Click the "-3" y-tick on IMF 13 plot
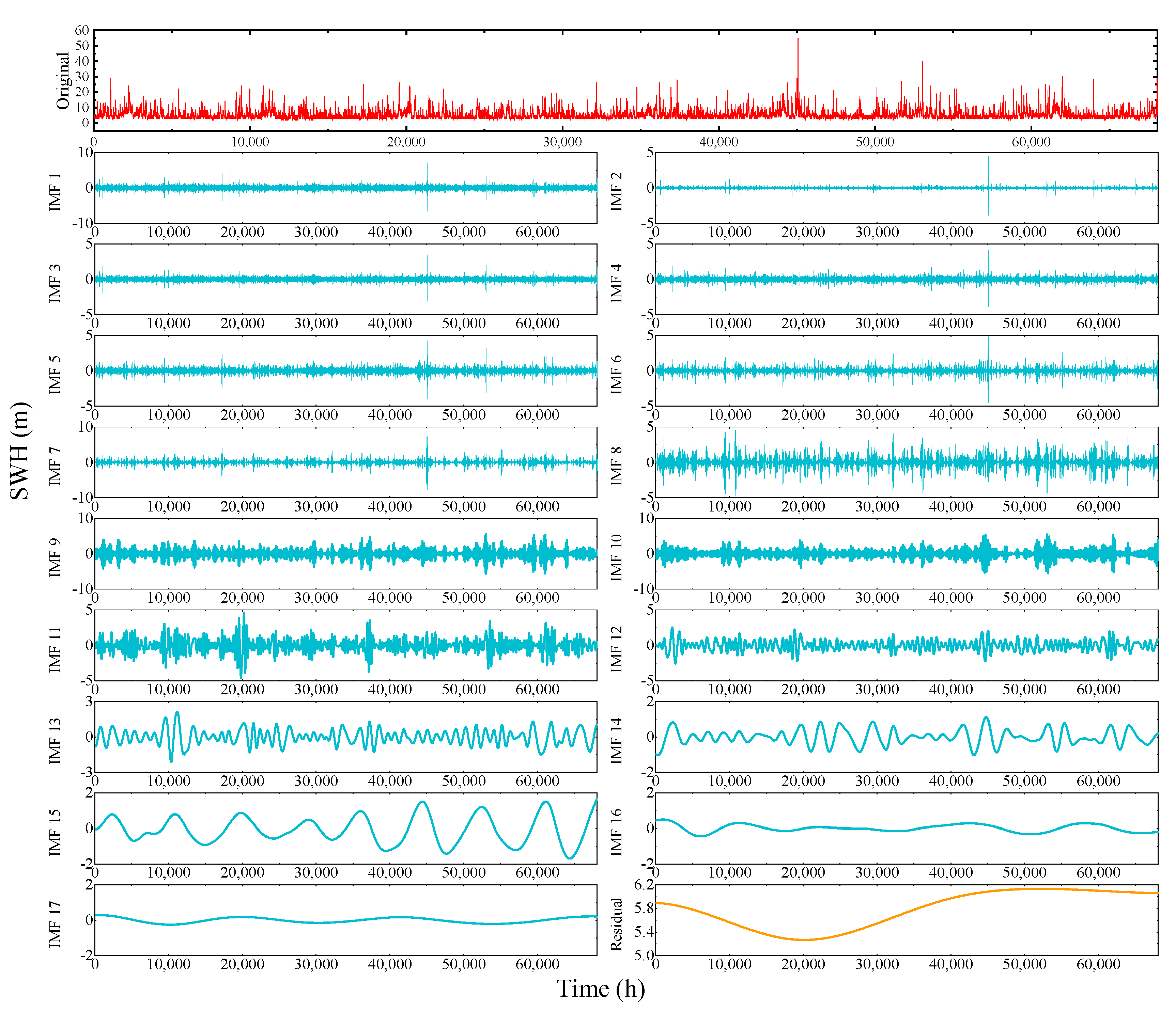 click(86, 772)
